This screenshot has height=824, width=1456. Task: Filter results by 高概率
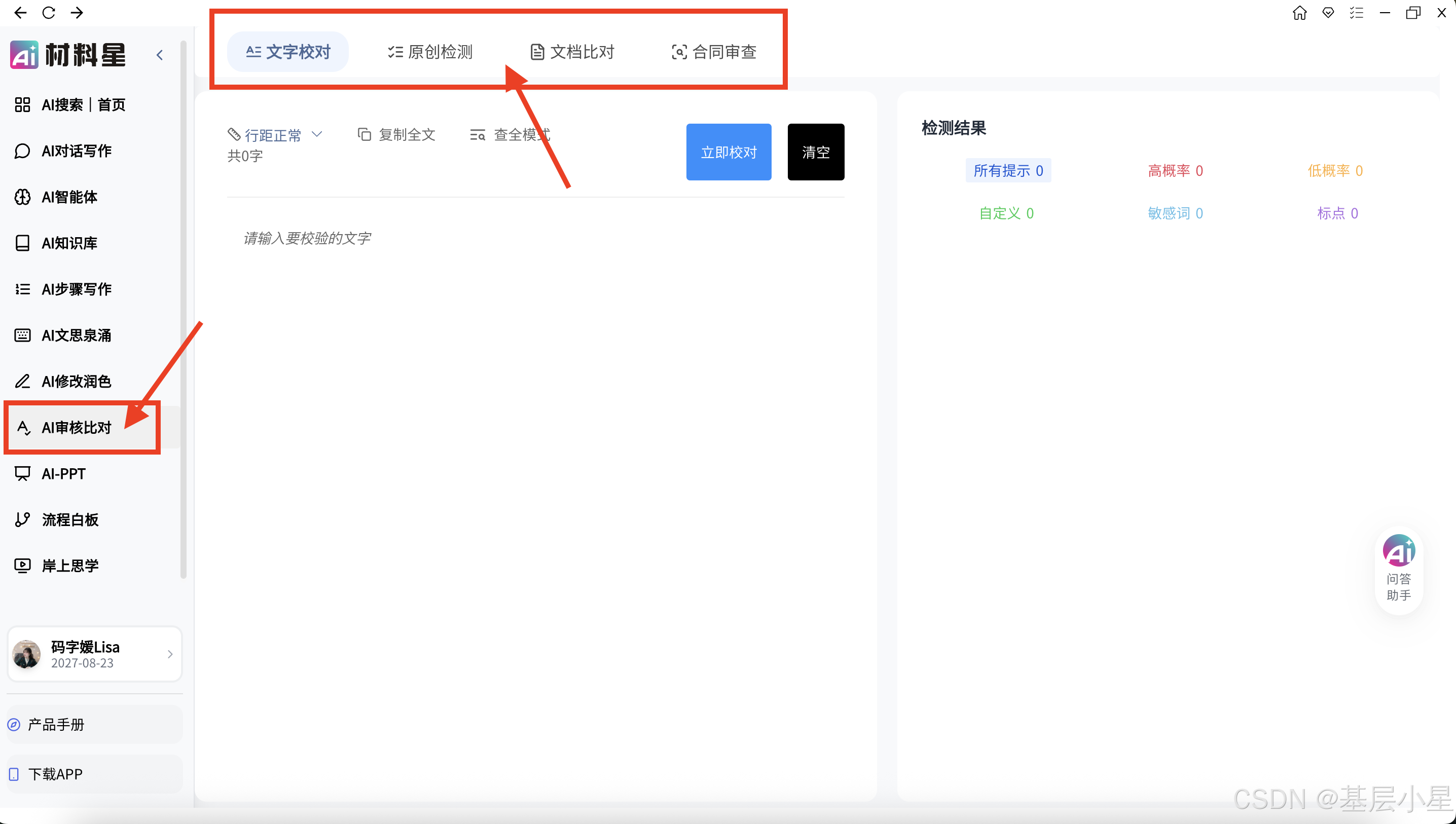1175,170
